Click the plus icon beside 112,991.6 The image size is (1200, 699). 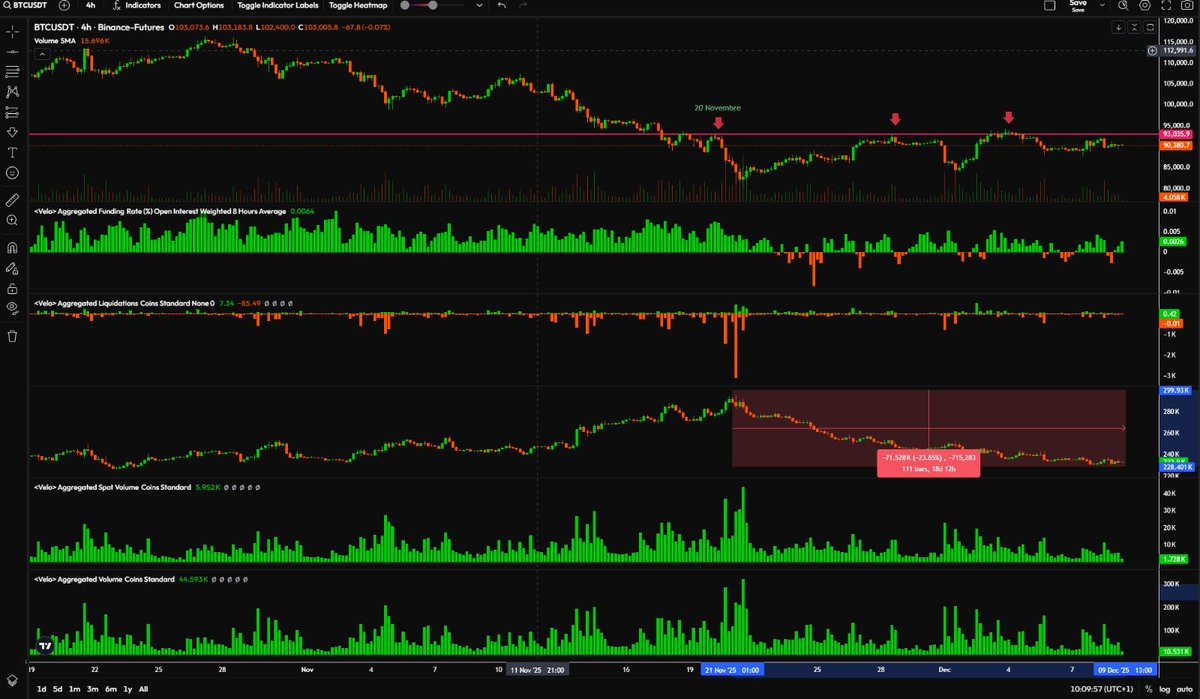[x=1154, y=49]
